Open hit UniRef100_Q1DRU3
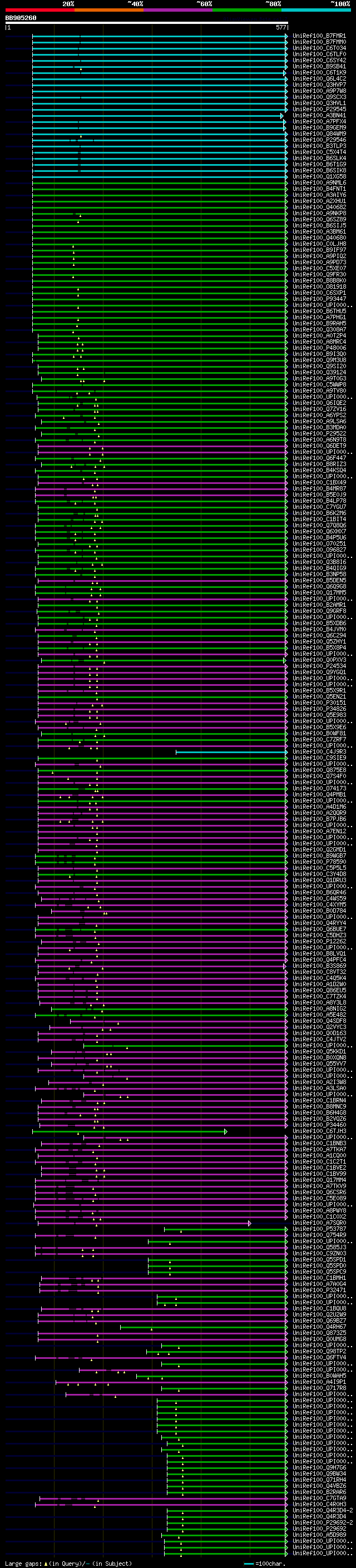This screenshot has width=356, height=1568. [x=319, y=880]
